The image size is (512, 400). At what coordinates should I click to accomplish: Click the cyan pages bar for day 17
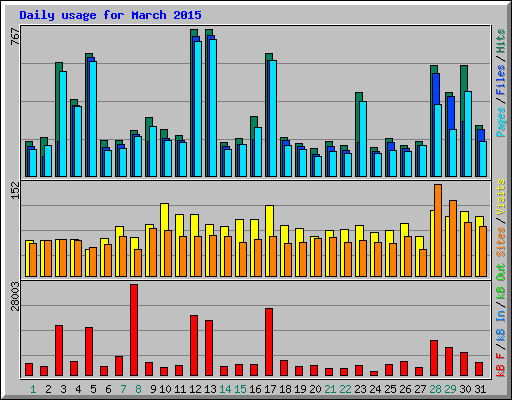click(273, 118)
